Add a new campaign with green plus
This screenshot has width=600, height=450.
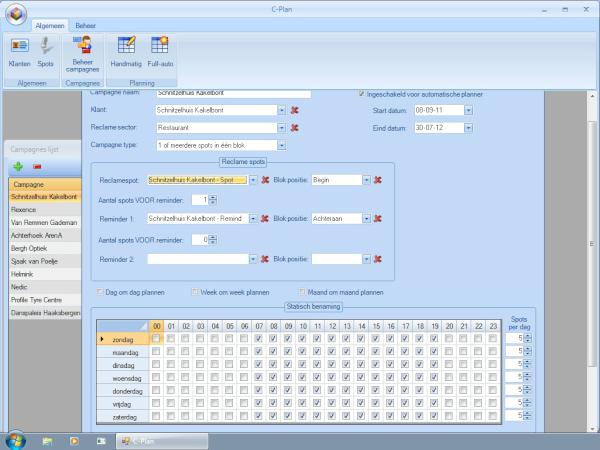(x=18, y=166)
